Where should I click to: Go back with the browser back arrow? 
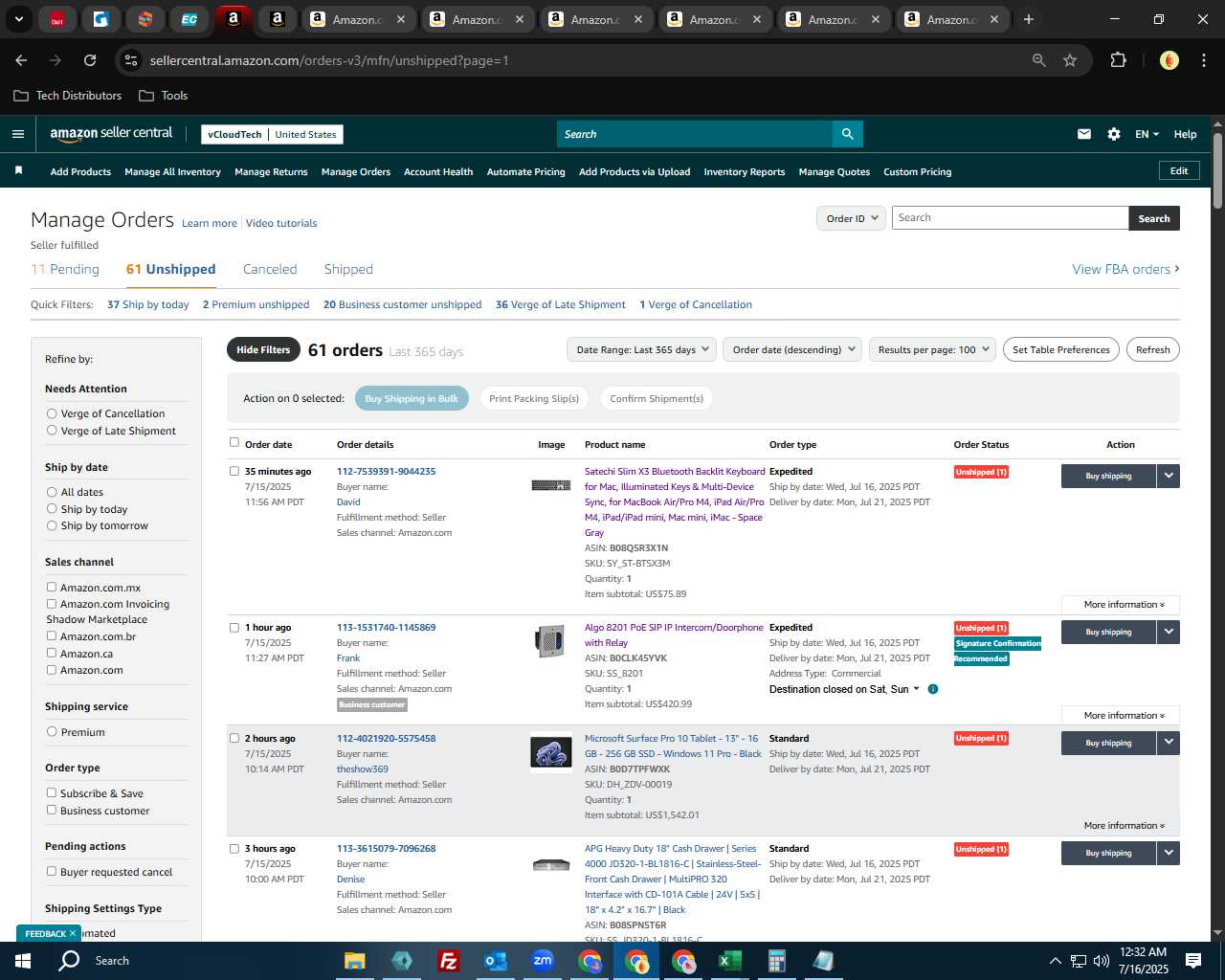[x=21, y=60]
